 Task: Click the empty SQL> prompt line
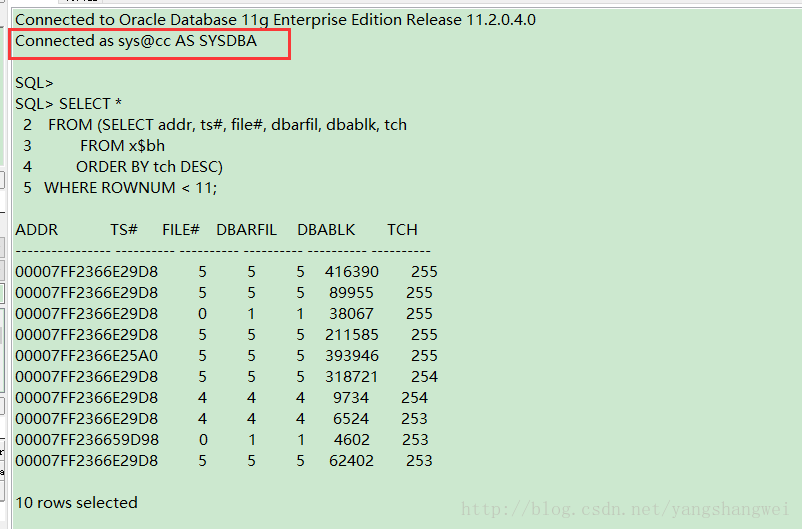coord(34,83)
